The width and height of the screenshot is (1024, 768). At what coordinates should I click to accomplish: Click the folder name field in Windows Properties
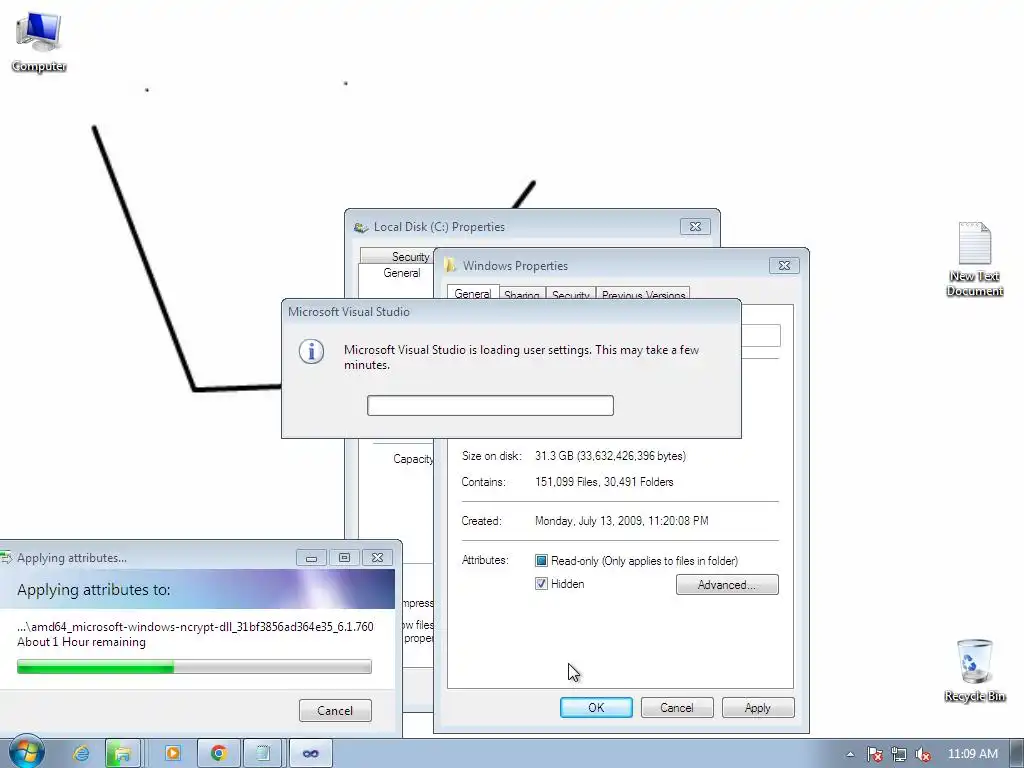760,336
